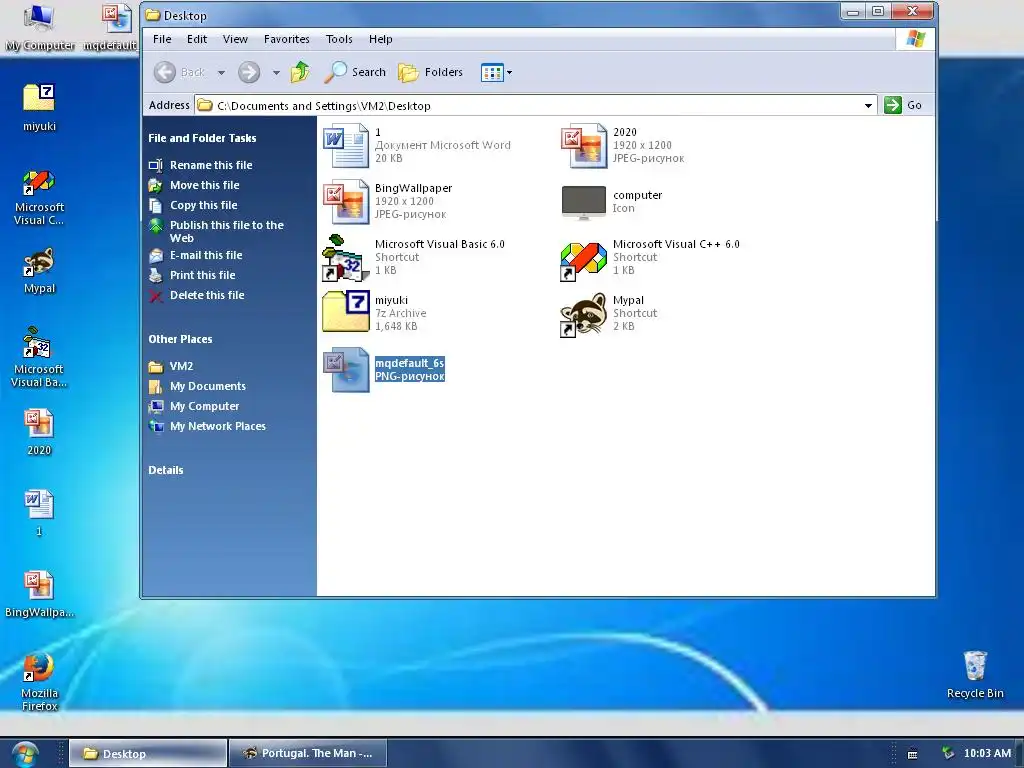Go up one folder level
The width and height of the screenshot is (1024, 768).
[300, 72]
